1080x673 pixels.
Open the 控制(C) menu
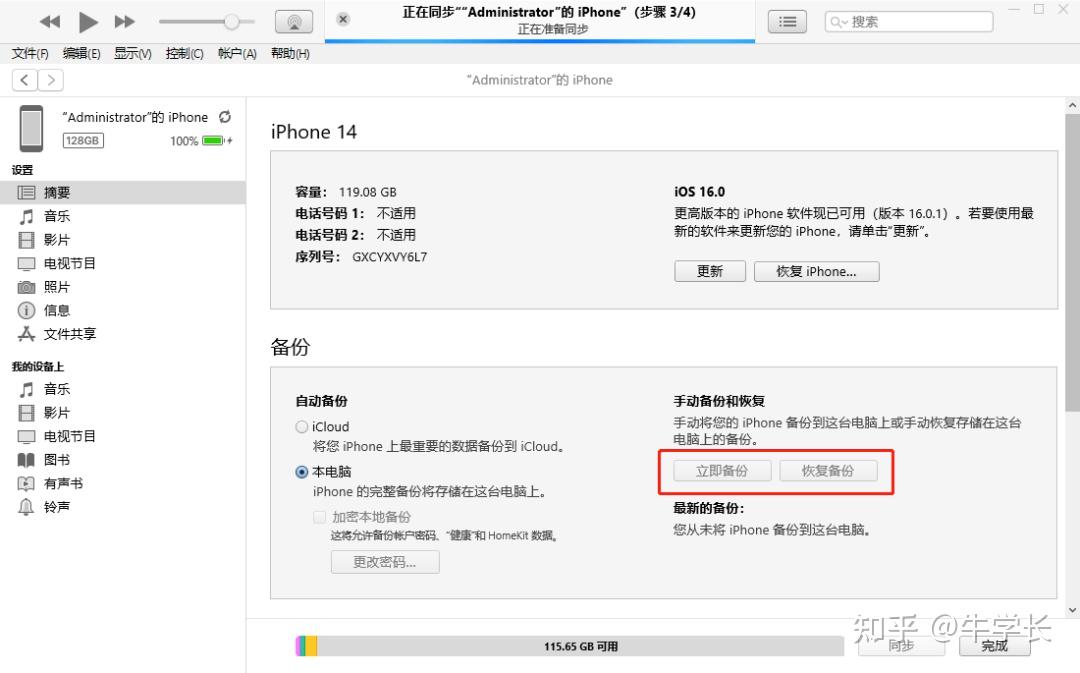pyautogui.click(x=185, y=54)
